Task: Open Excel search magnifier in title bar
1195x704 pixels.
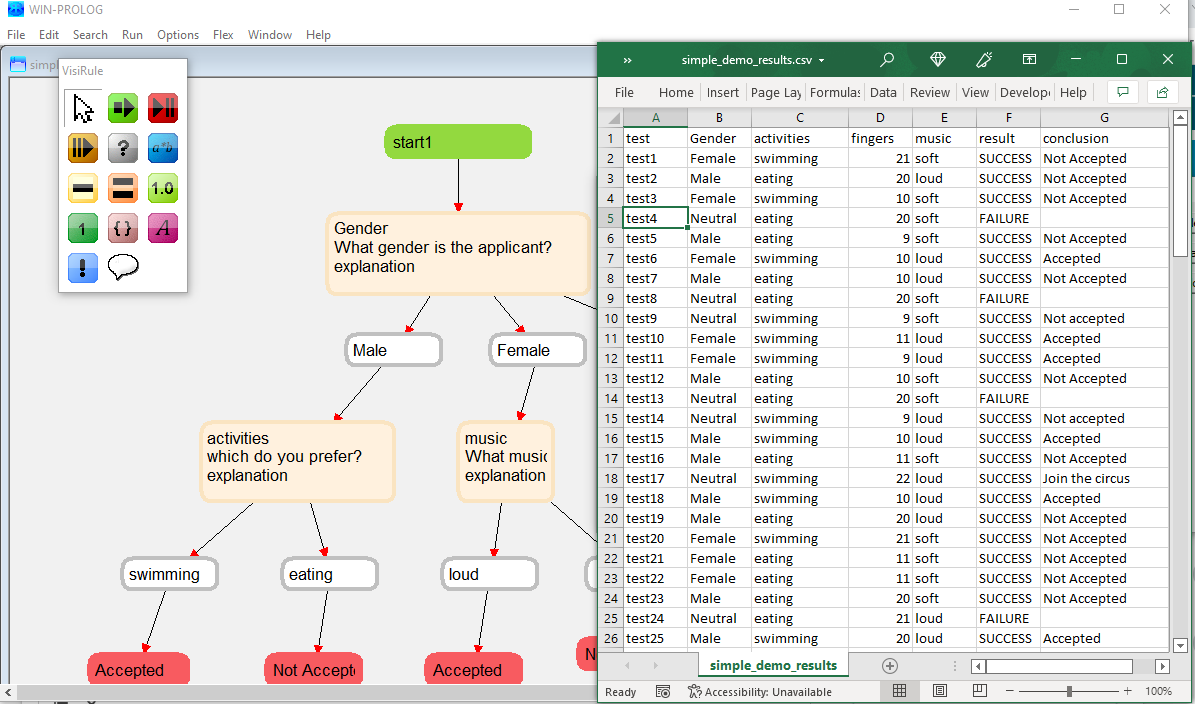Action: [x=886, y=59]
